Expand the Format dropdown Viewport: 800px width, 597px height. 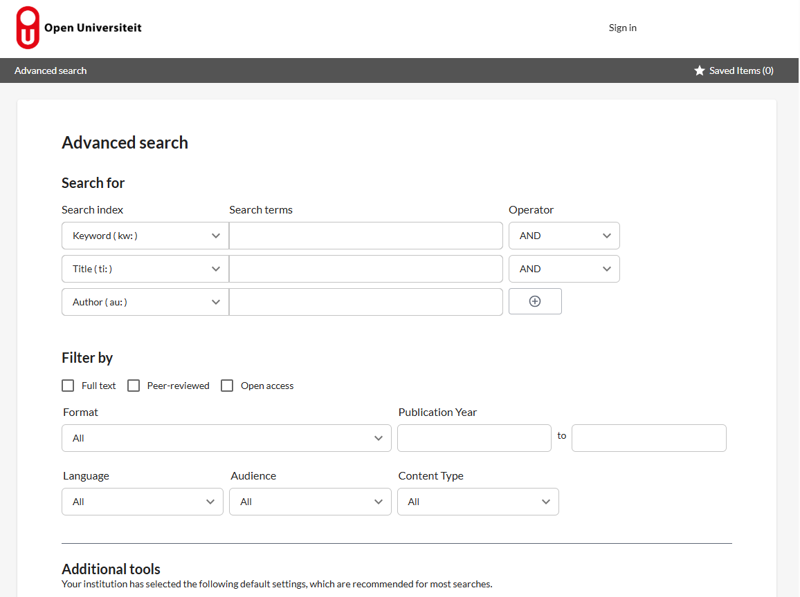click(x=226, y=438)
